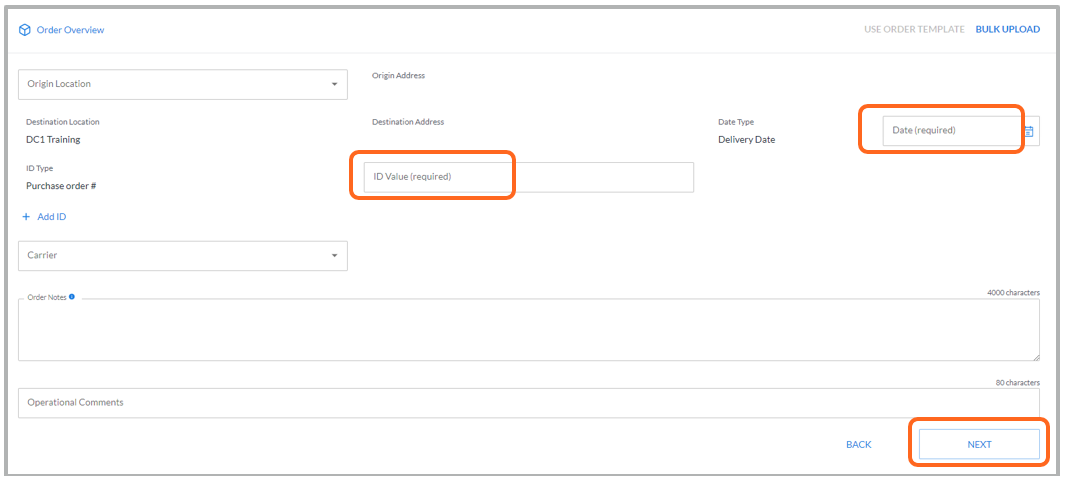Expand the Carrier dropdown arrow
This screenshot has width=1066, height=482.
(334, 256)
